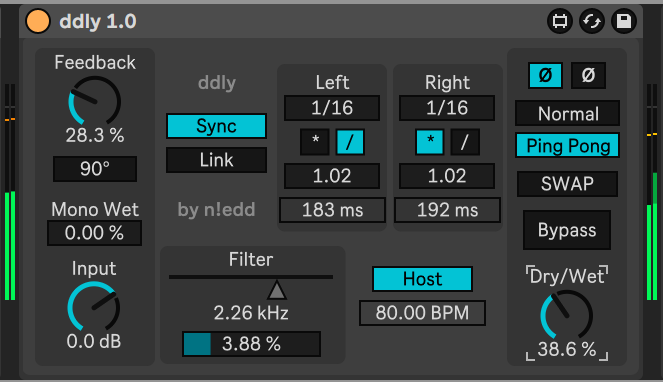Open the Left 1/16 time division box
Viewport: 663px width, 382px height.
[x=332, y=108]
